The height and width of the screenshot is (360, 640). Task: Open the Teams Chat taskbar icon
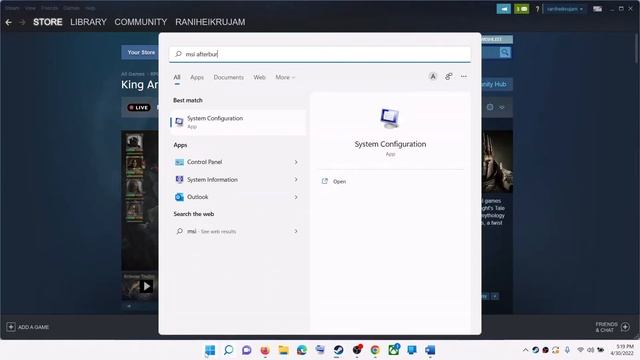pos(247,350)
